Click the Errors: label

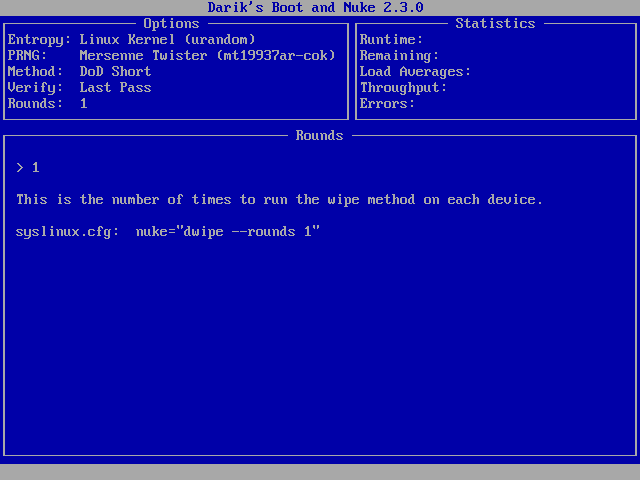(x=387, y=103)
